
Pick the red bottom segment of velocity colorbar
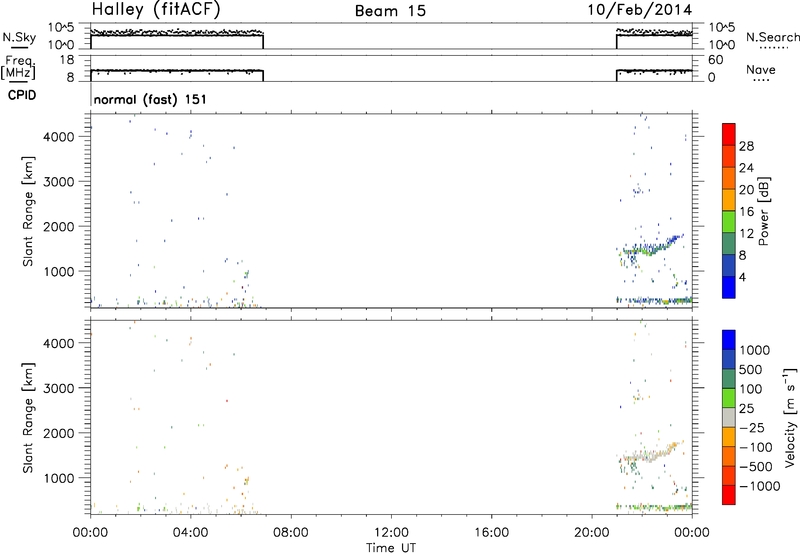click(729, 495)
